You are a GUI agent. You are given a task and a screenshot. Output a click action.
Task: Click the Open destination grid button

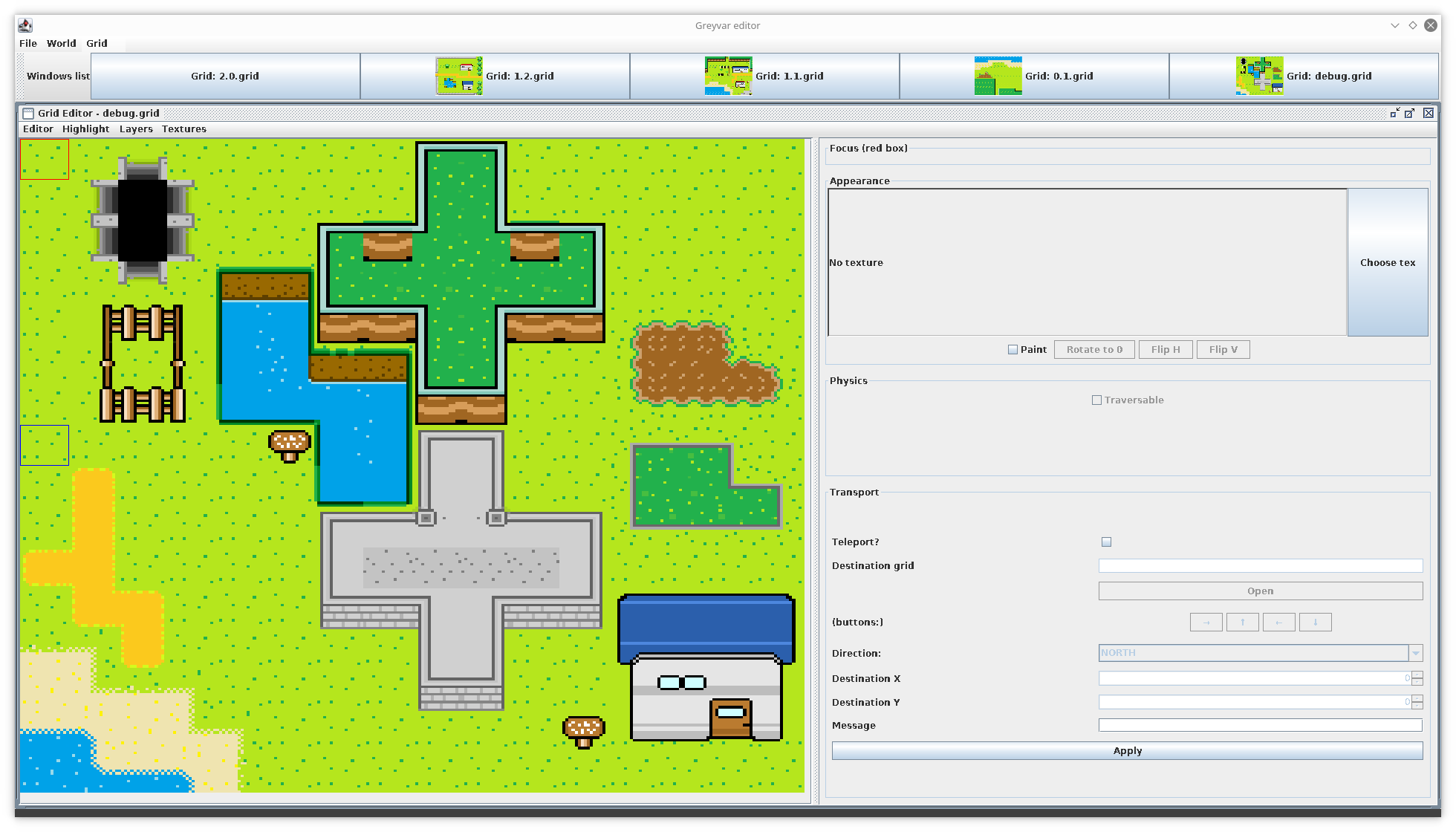coord(1261,591)
